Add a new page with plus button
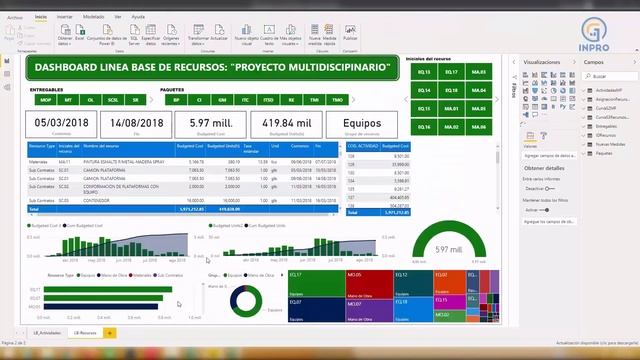Viewport: 640px width, 360px height. (109, 333)
